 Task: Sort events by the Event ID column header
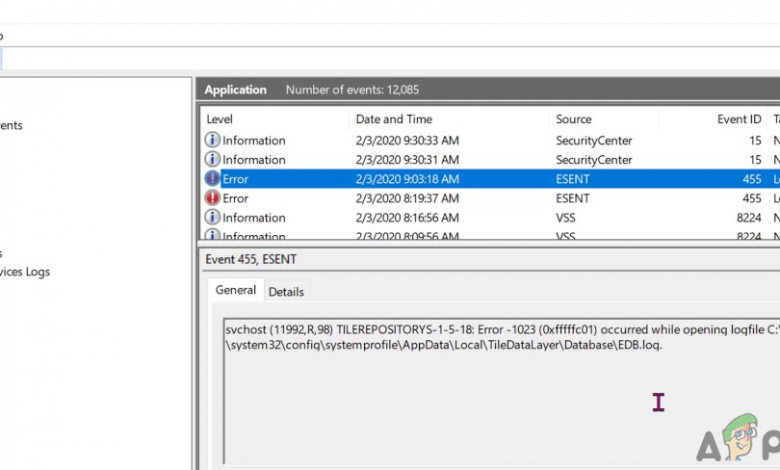738,120
